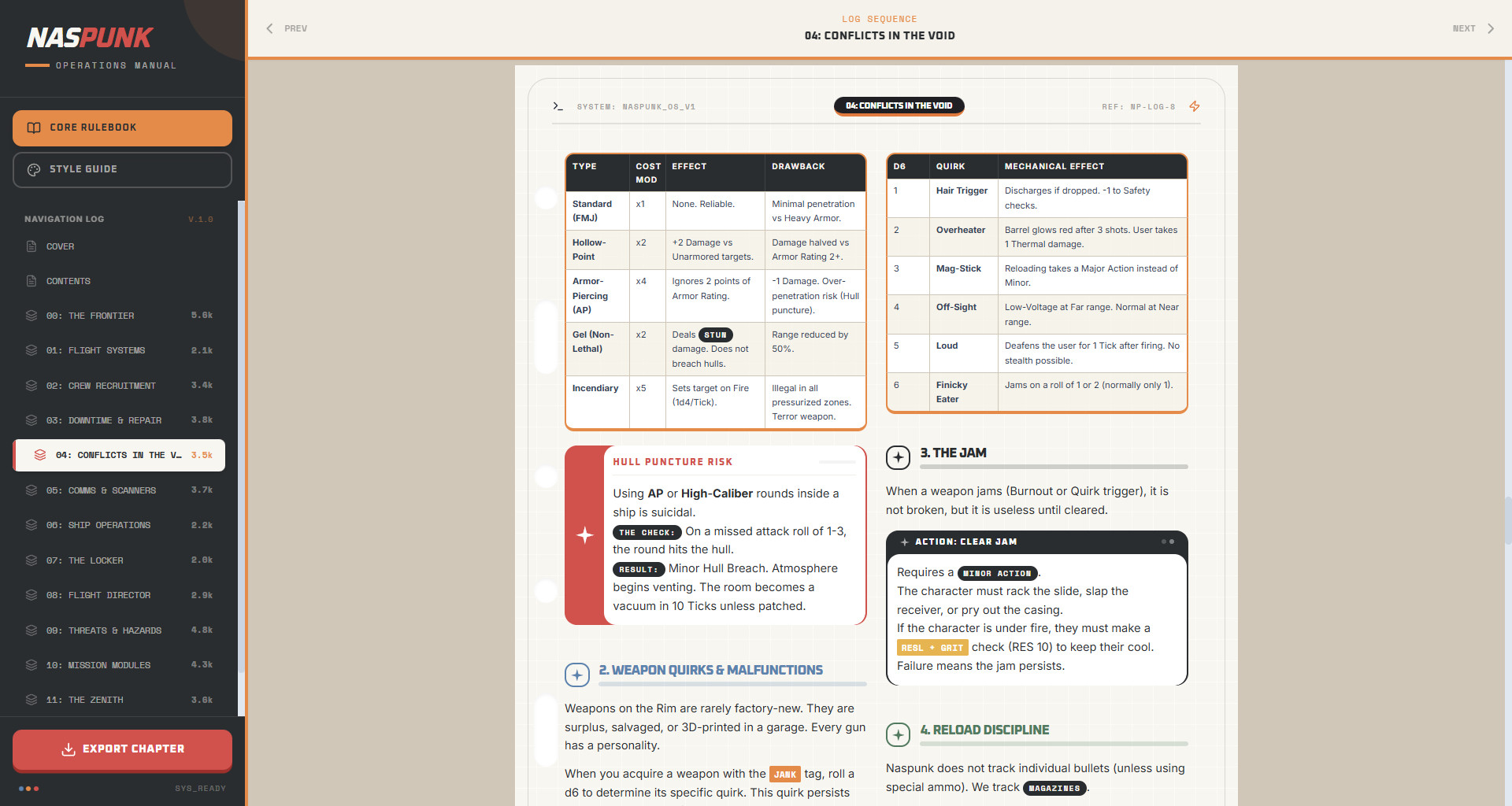Click the STUN tag in the Gel row
This screenshot has width=1512, height=806.
[715, 335]
